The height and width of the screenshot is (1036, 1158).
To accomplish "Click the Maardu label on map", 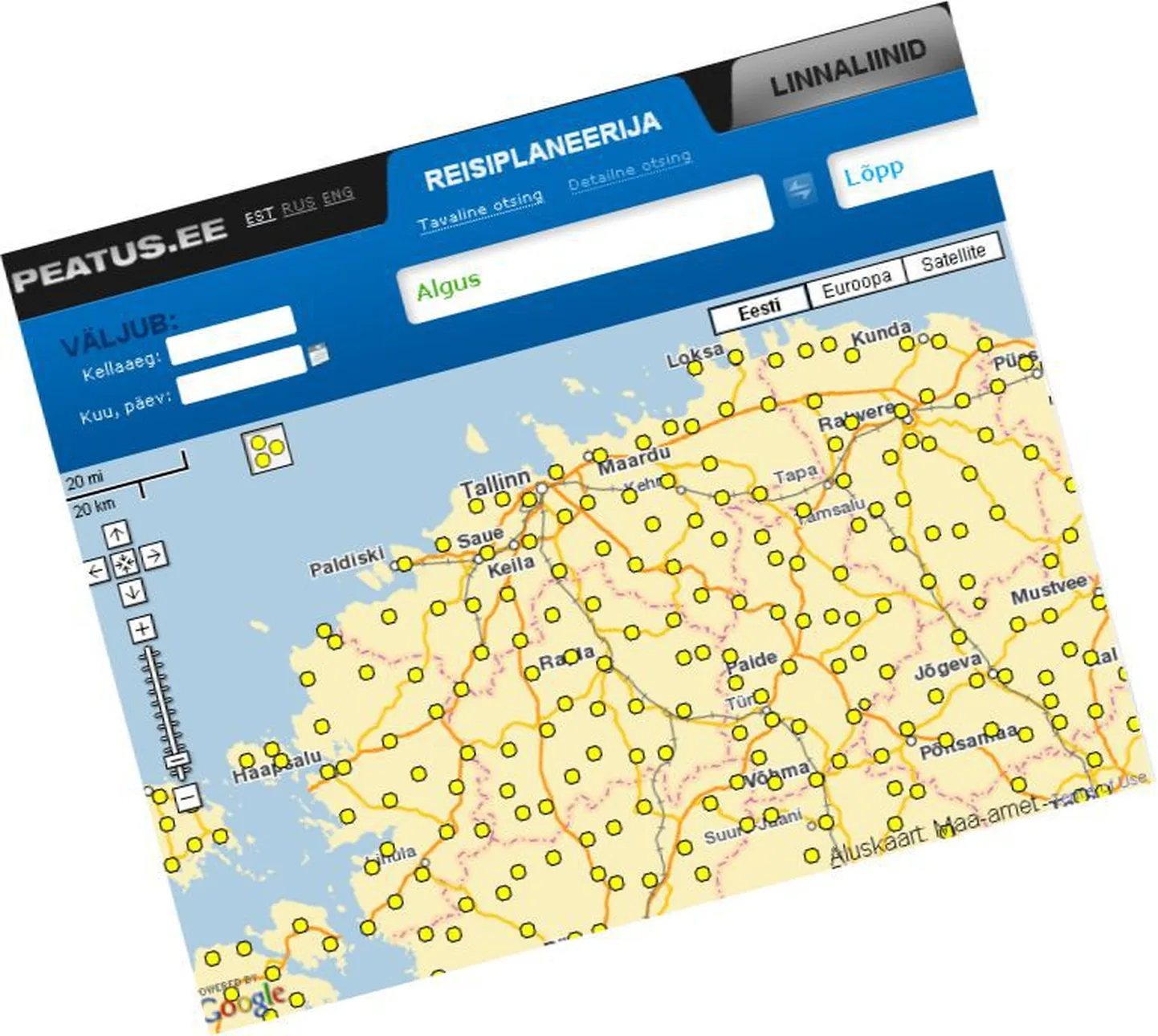I will (634, 461).
